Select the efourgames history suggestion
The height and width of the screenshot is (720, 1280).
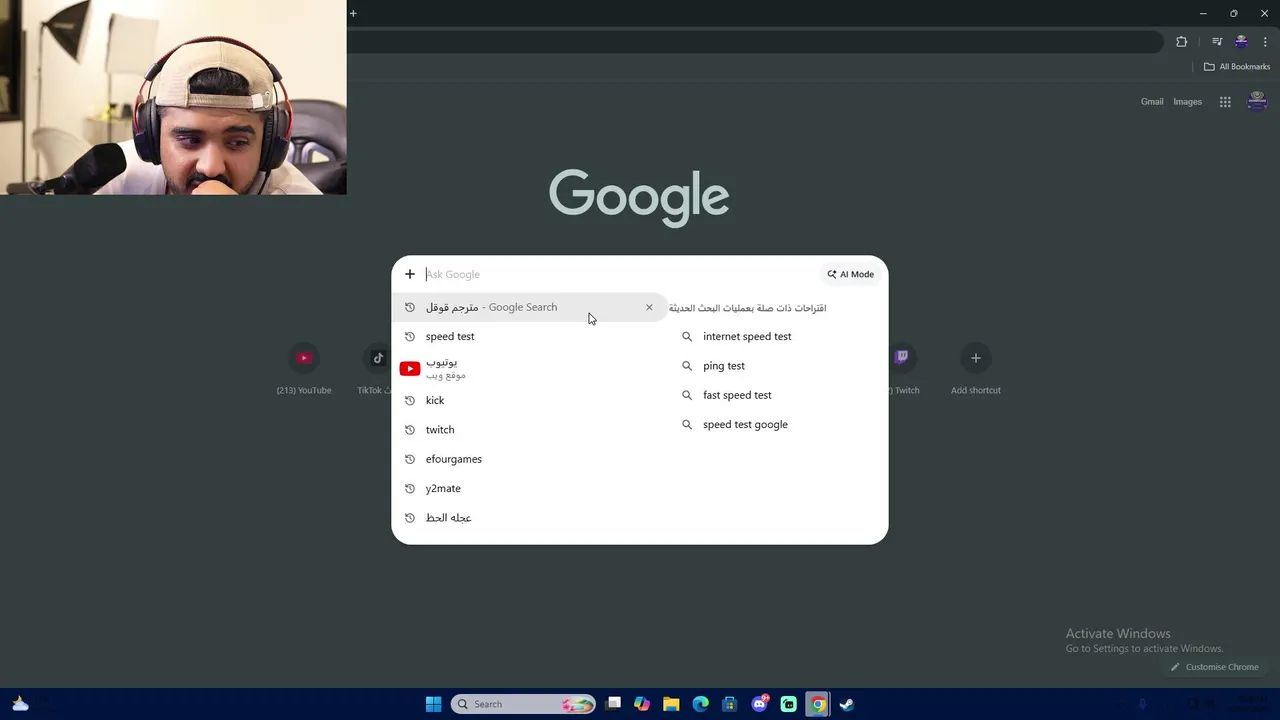[x=530, y=459]
